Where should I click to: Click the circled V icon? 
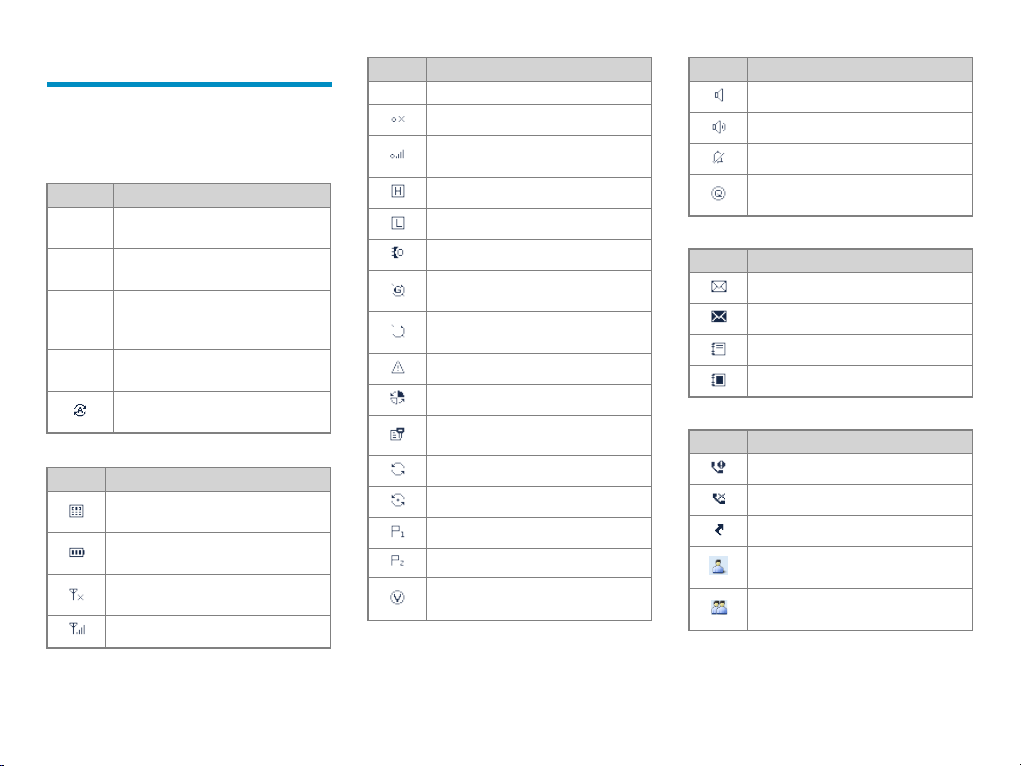(397, 597)
